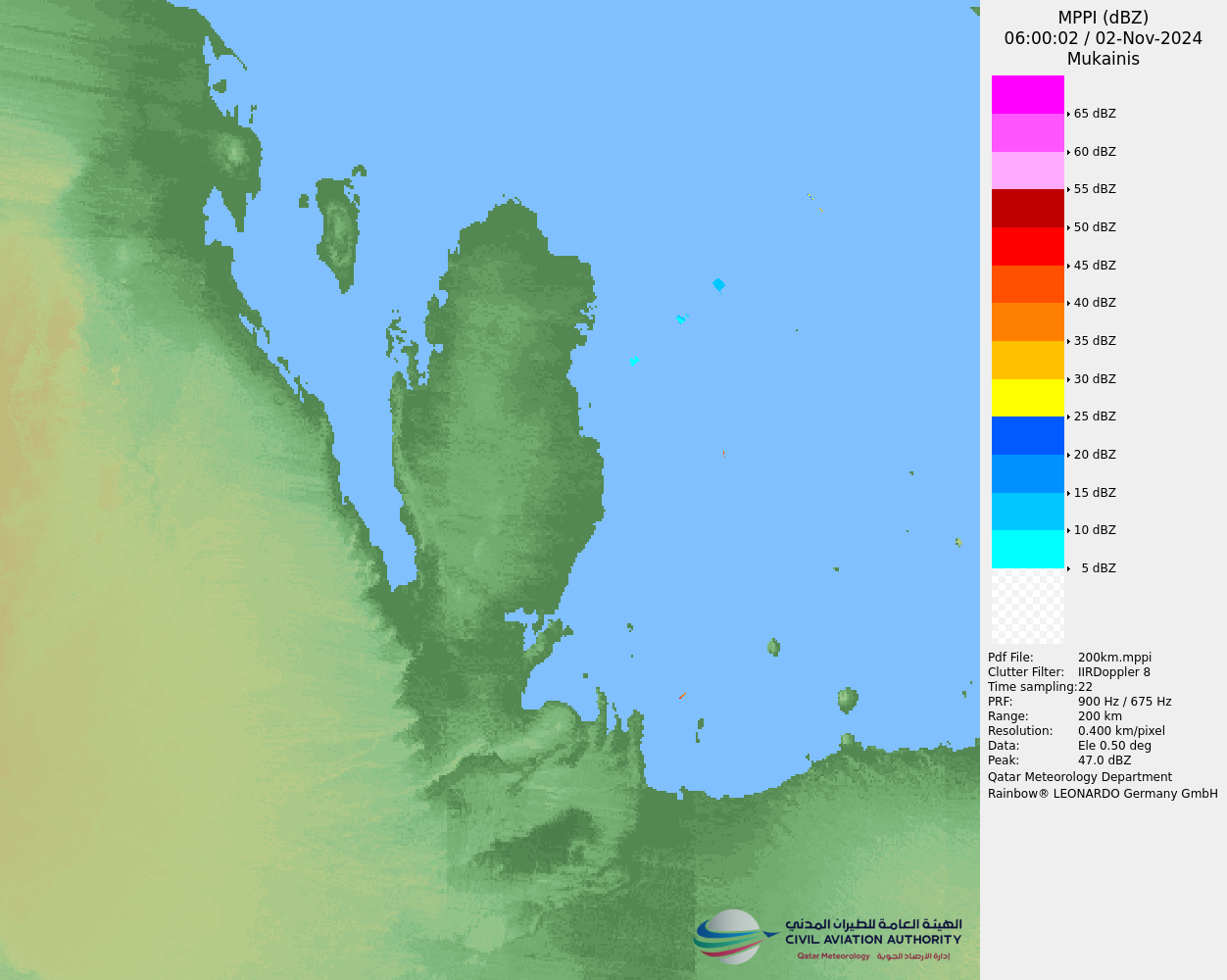The width and height of the screenshot is (1227, 980).
Task: Click the 45 dBZ legend label
Action: click(x=1095, y=266)
